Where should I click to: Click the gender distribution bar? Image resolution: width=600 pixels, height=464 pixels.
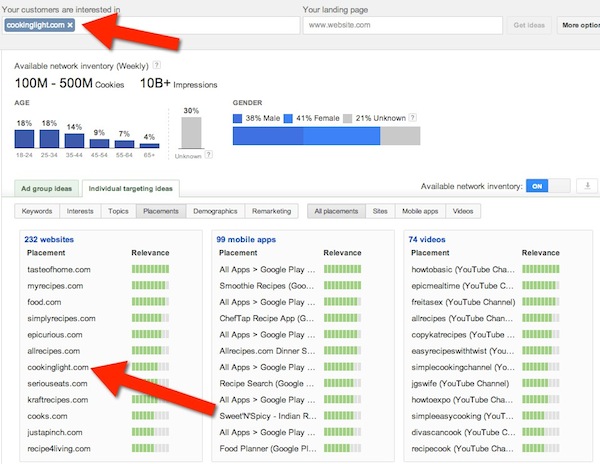(x=326, y=136)
